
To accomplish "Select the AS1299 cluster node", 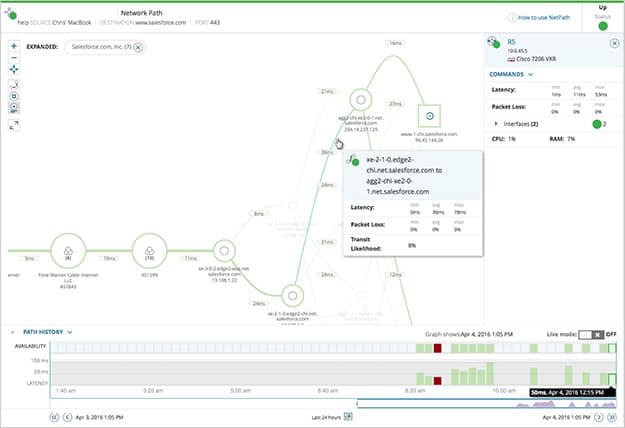I will coord(149,251).
